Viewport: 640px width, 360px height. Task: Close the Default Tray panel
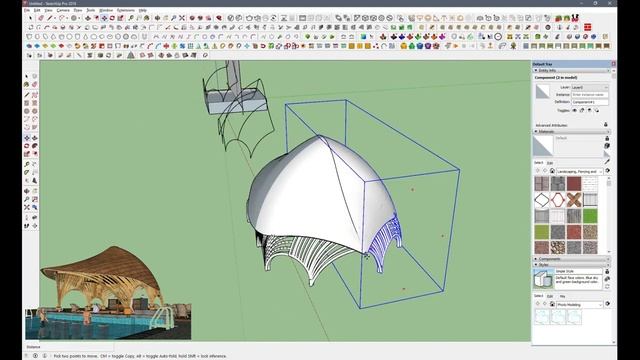click(613, 64)
